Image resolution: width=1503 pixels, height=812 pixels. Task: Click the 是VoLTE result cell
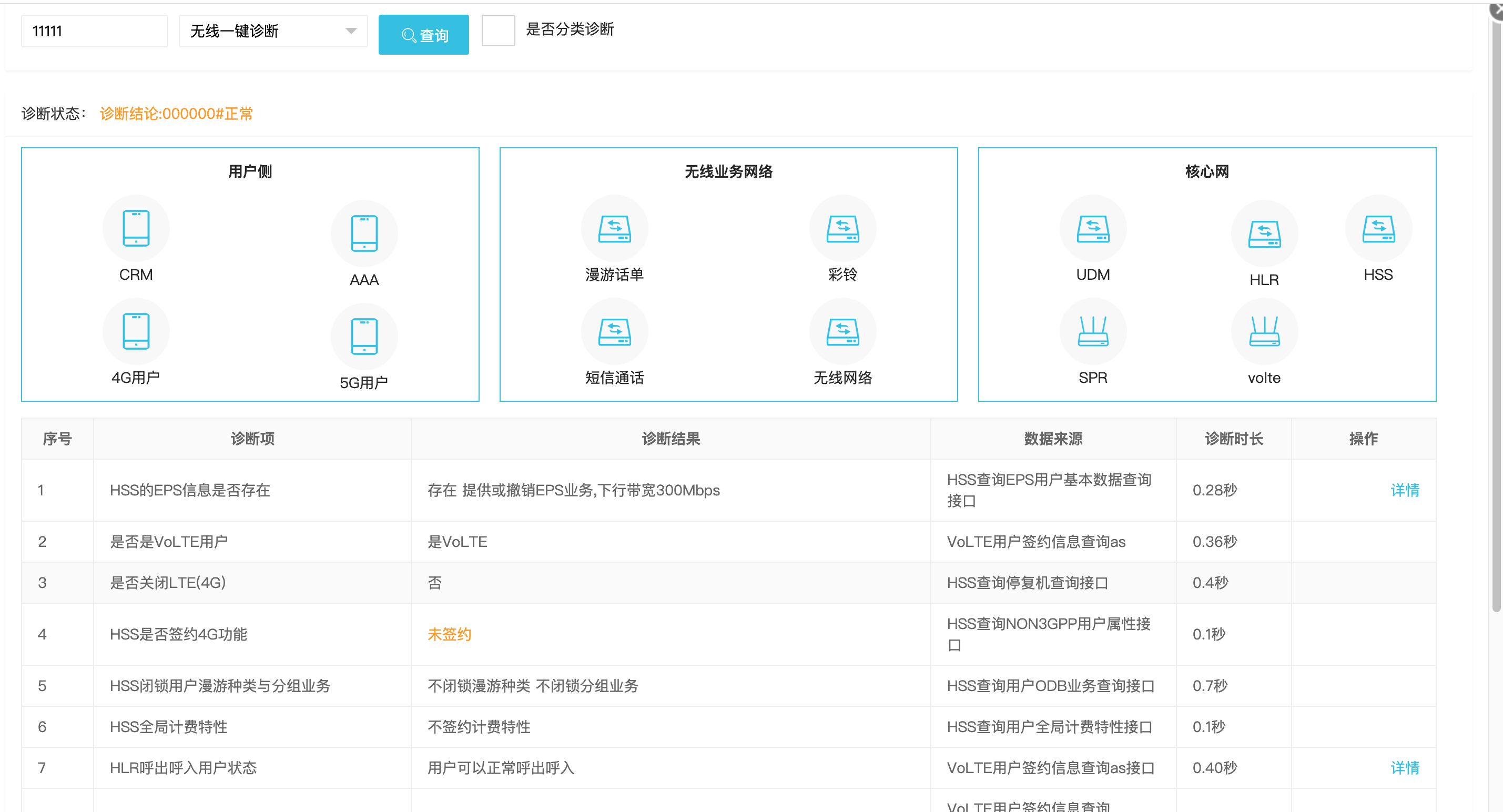point(671,542)
